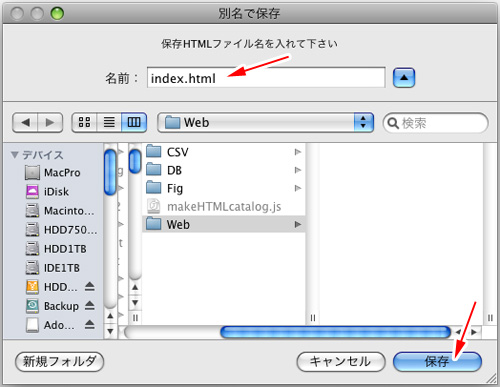Collapse the dialog with the blue triangle button
Image resolution: width=500 pixels, height=387 pixels.
(404, 78)
